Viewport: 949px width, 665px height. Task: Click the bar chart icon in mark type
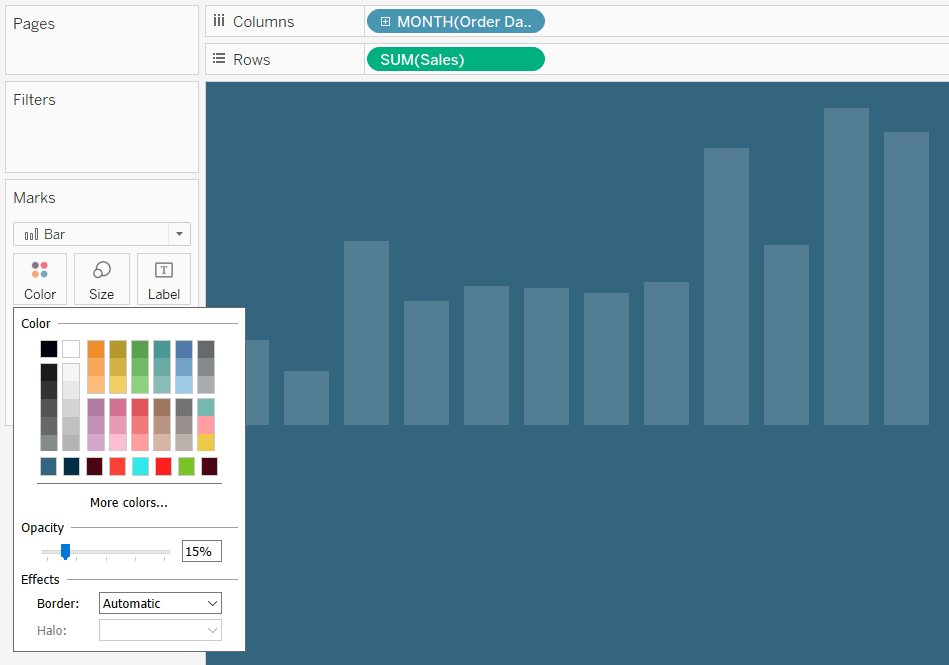point(31,234)
